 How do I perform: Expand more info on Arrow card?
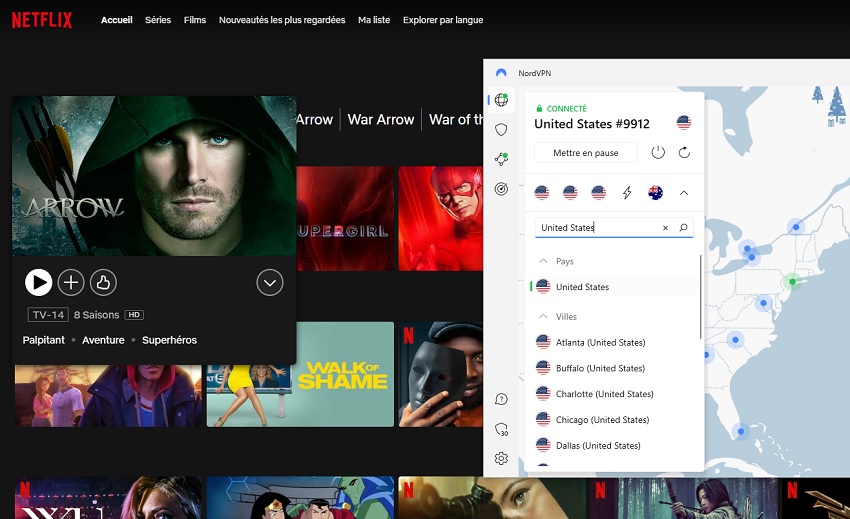(x=270, y=283)
